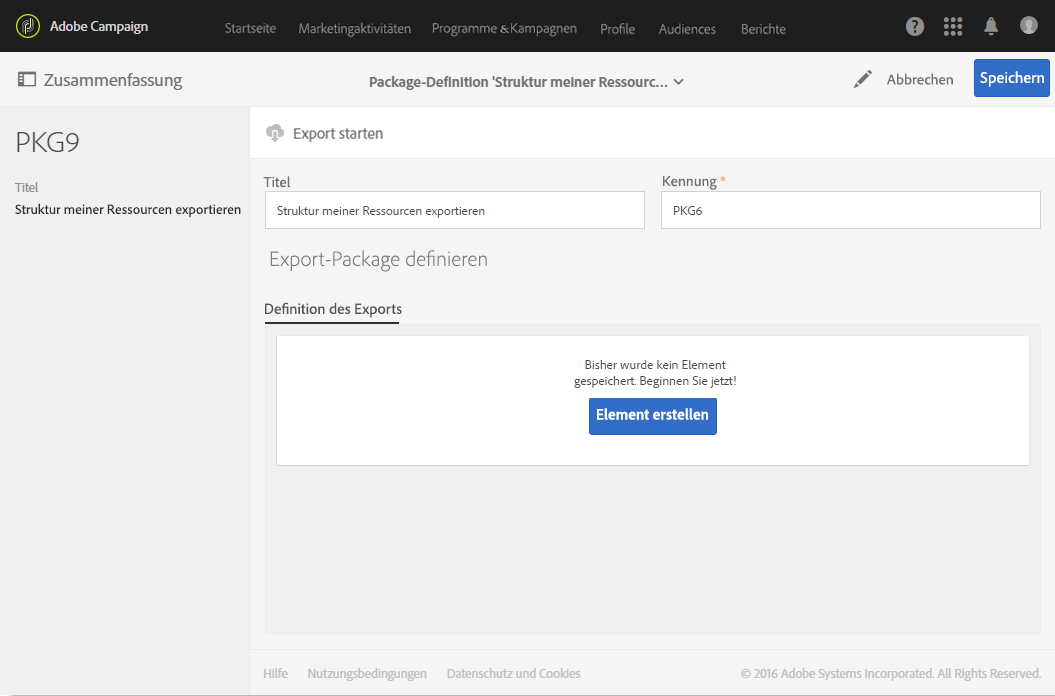Image resolution: width=1055 pixels, height=696 pixels.
Task: Click the Adobe Campaign logo icon
Action: click(28, 26)
